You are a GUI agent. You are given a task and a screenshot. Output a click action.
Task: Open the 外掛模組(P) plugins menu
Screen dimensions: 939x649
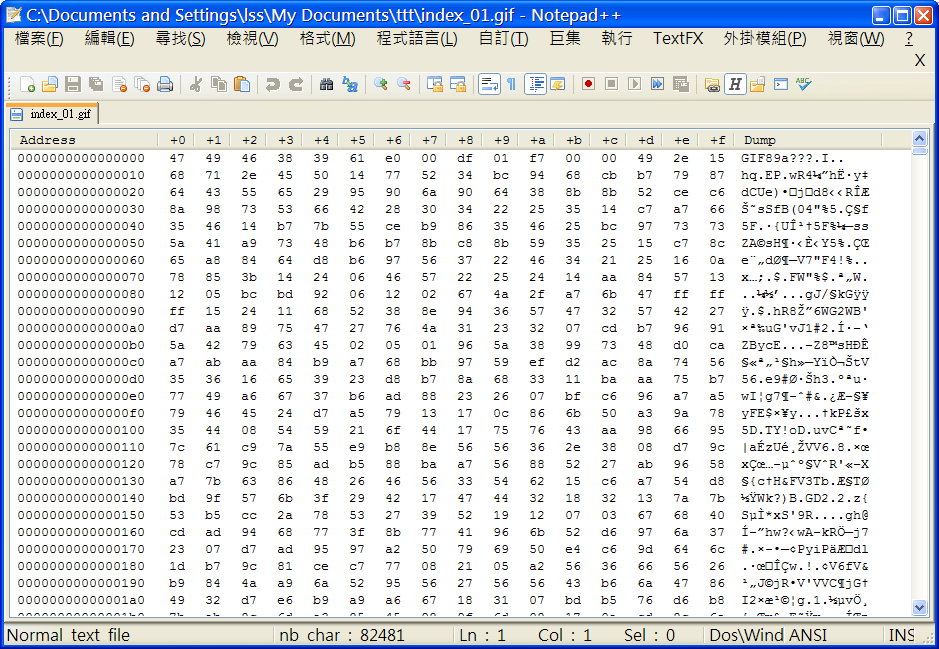click(765, 38)
